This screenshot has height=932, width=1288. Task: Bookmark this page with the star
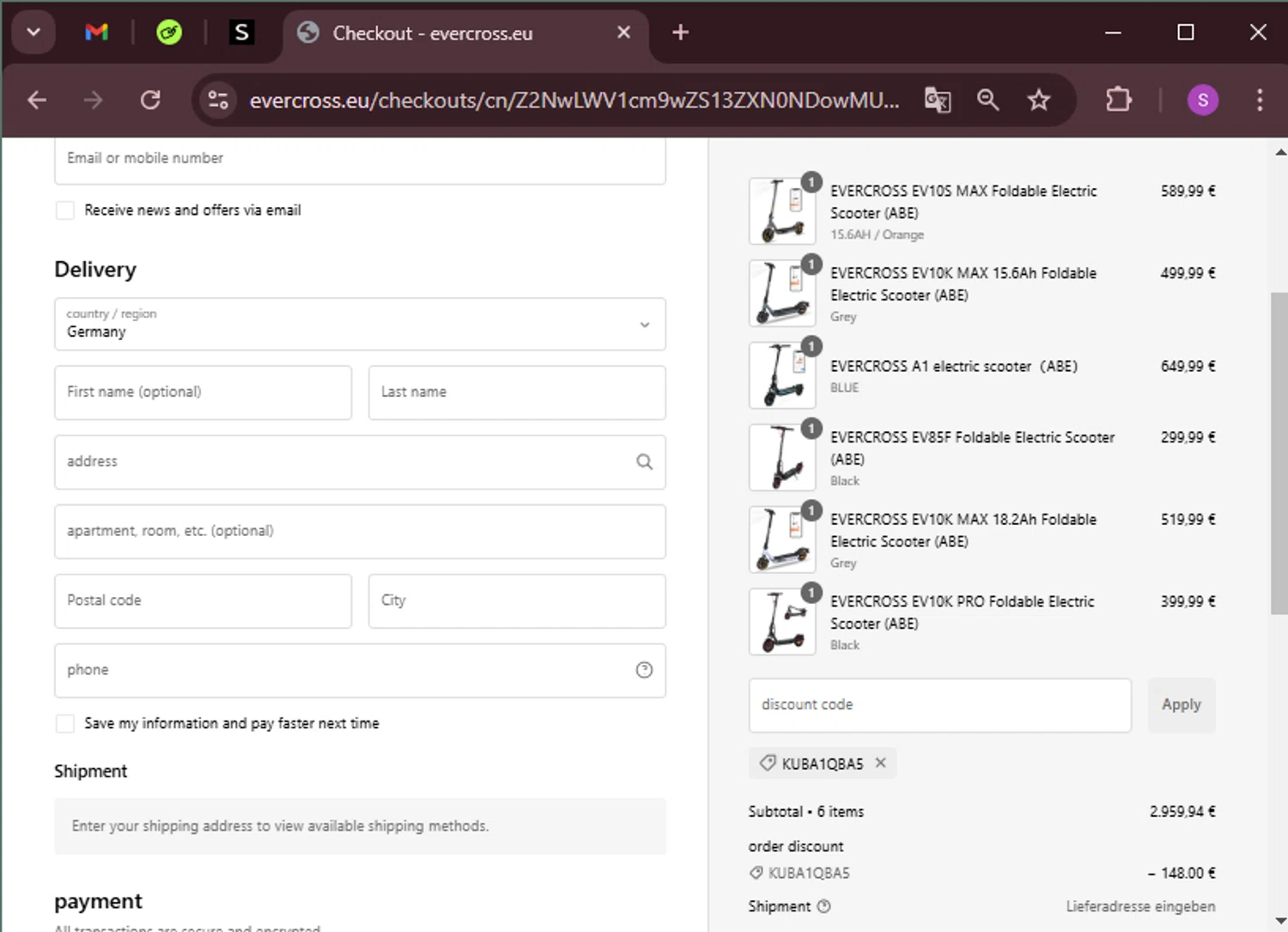pyautogui.click(x=1039, y=101)
